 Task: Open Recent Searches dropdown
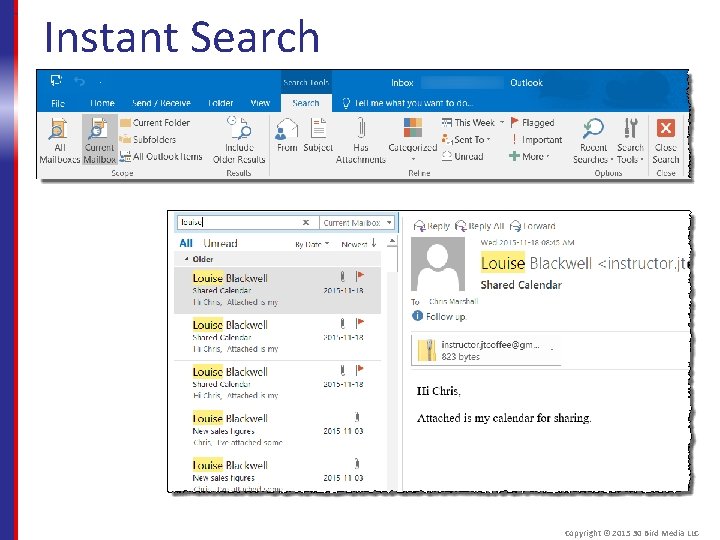click(593, 141)
